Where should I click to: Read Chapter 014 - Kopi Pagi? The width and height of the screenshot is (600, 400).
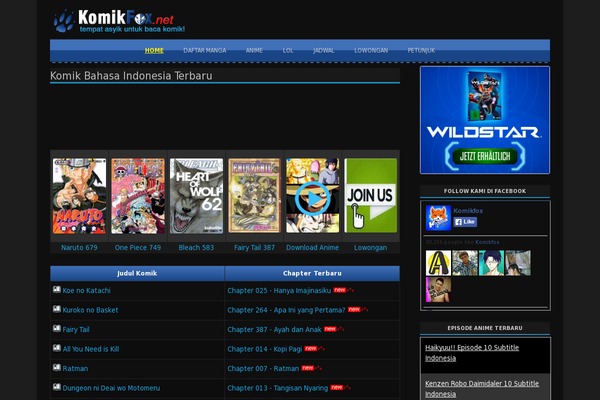pyautogui.click(x=265, y=349)
